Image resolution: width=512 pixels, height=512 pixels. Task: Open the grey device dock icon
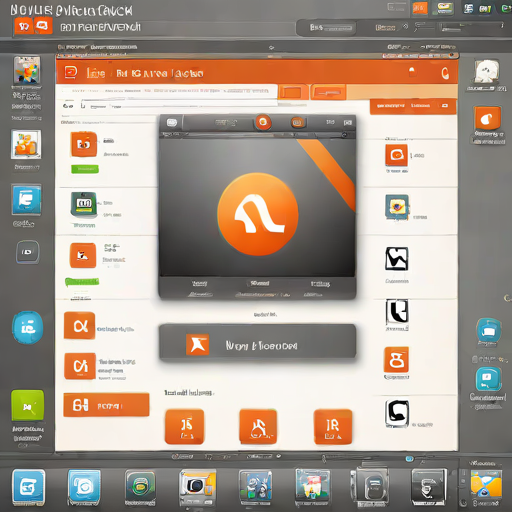coord(371,487)
